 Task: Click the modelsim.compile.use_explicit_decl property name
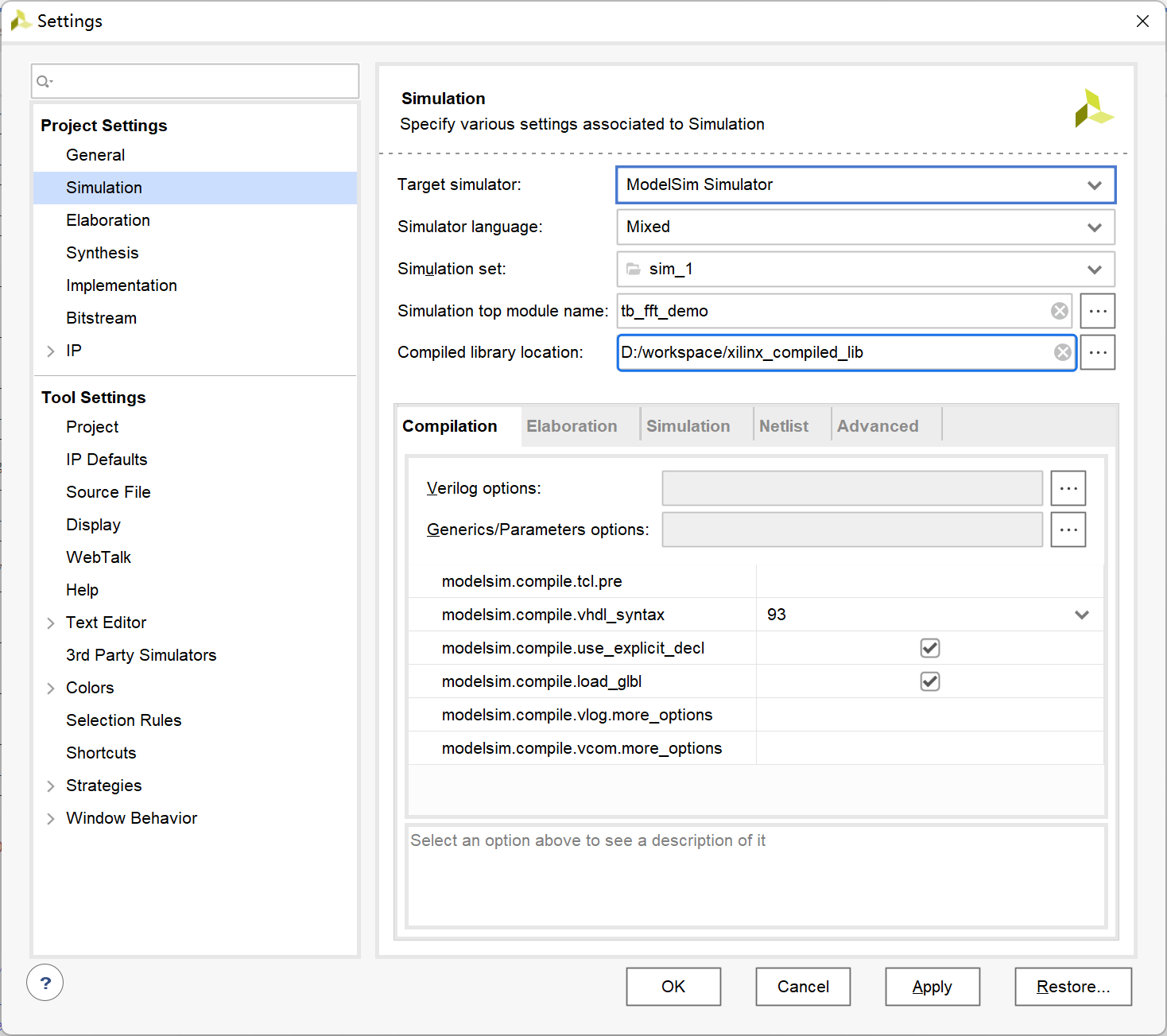coord(573,648)
